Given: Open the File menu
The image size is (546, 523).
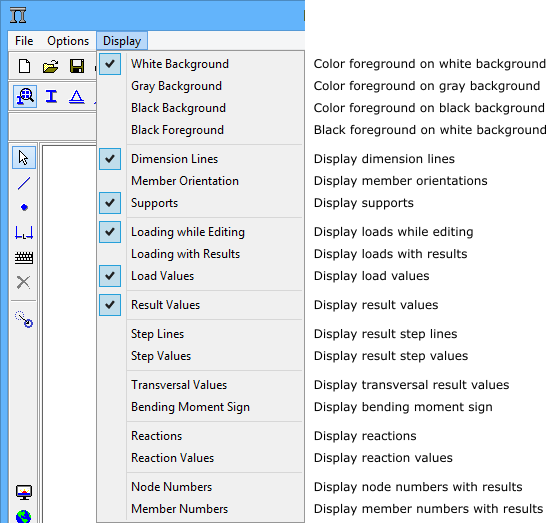Looking at the screenshot, I should coord(24,41).
